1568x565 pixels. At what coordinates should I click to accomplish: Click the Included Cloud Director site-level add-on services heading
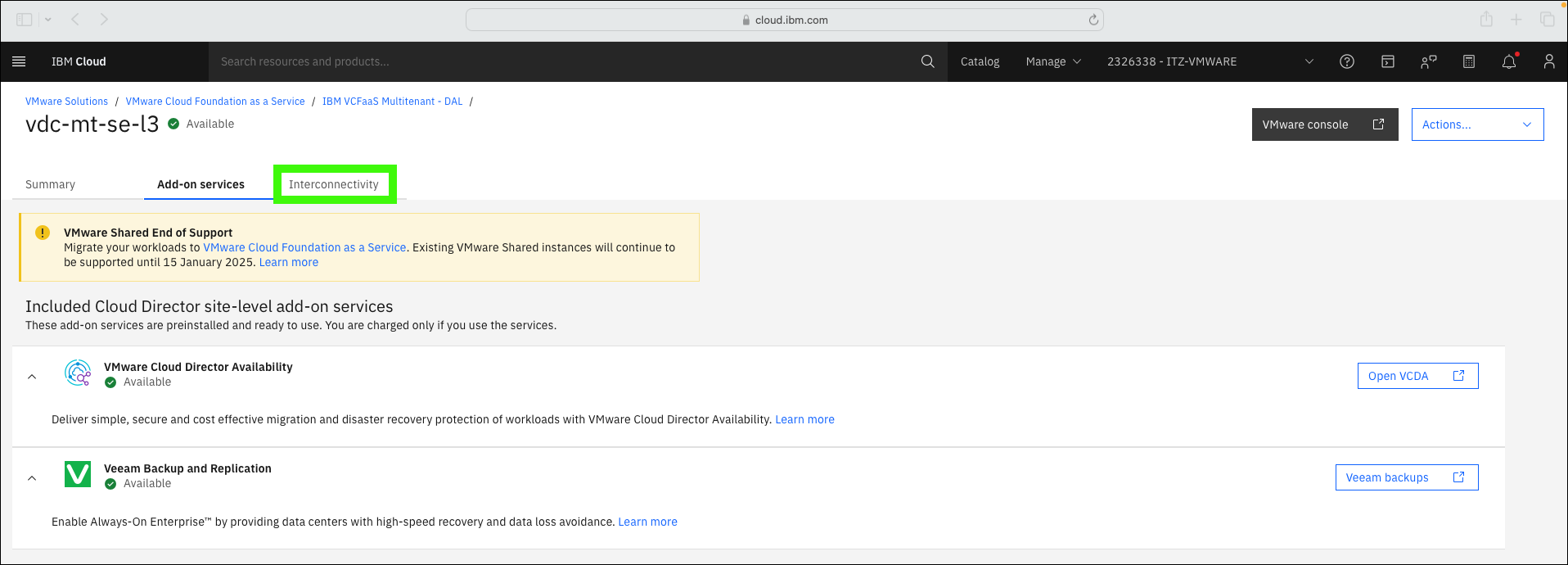[210, 306]
